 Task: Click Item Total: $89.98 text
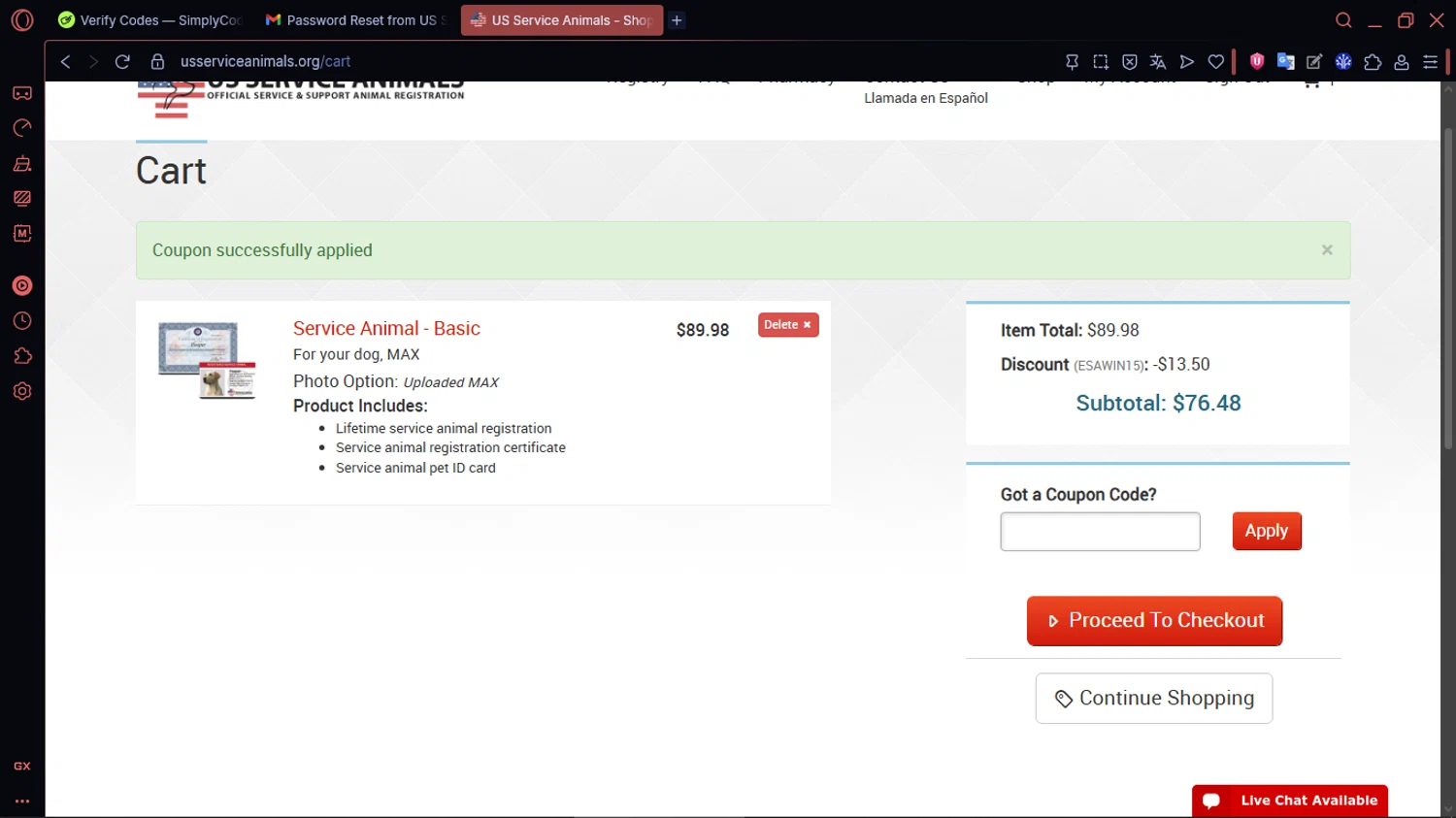tap(1070, 330)
